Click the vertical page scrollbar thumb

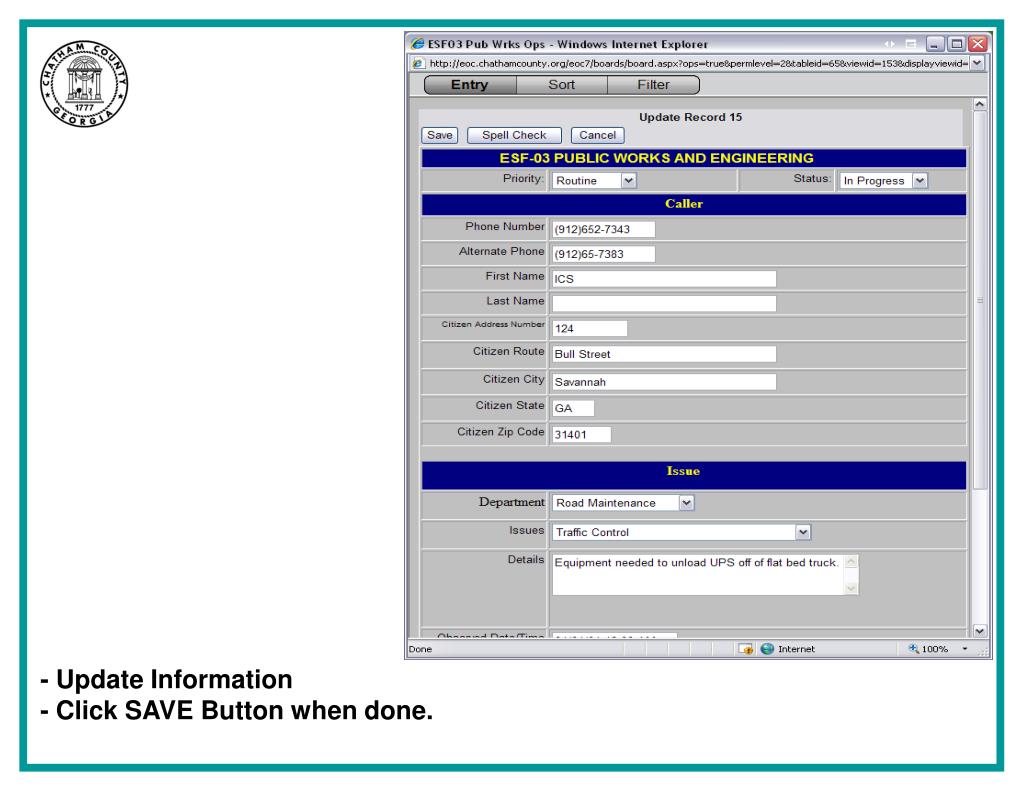point(980,300)
